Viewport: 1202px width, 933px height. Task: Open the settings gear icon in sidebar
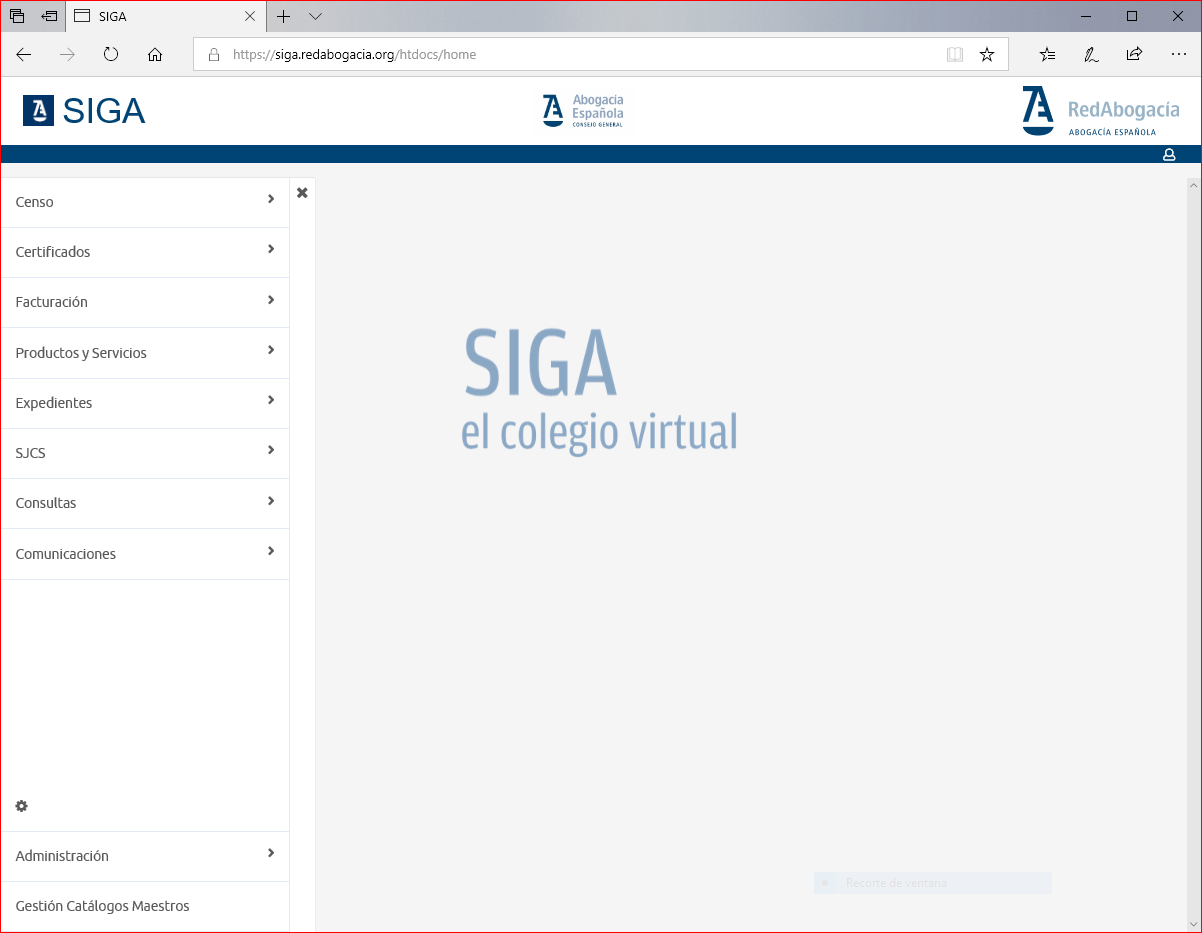point(22,806)
